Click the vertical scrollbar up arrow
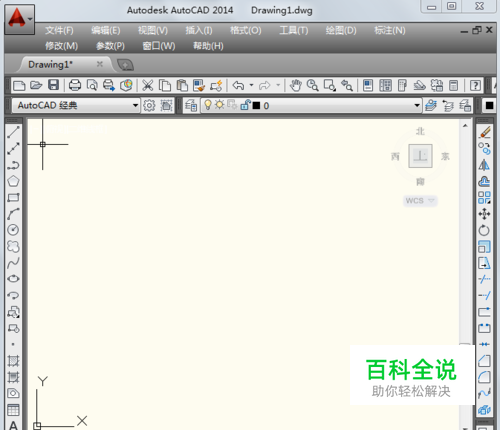 (x=465, y=126)
